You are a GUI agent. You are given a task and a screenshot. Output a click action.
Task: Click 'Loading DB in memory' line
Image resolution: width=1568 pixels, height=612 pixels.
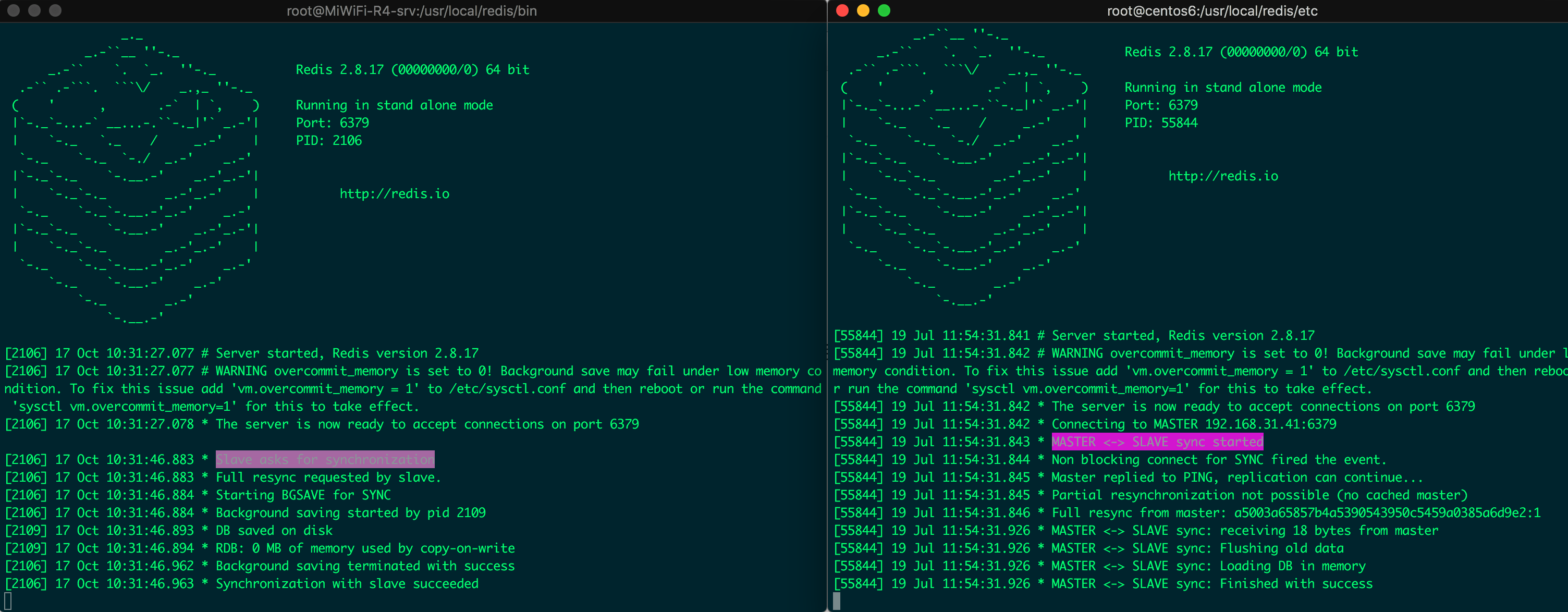1099,566
